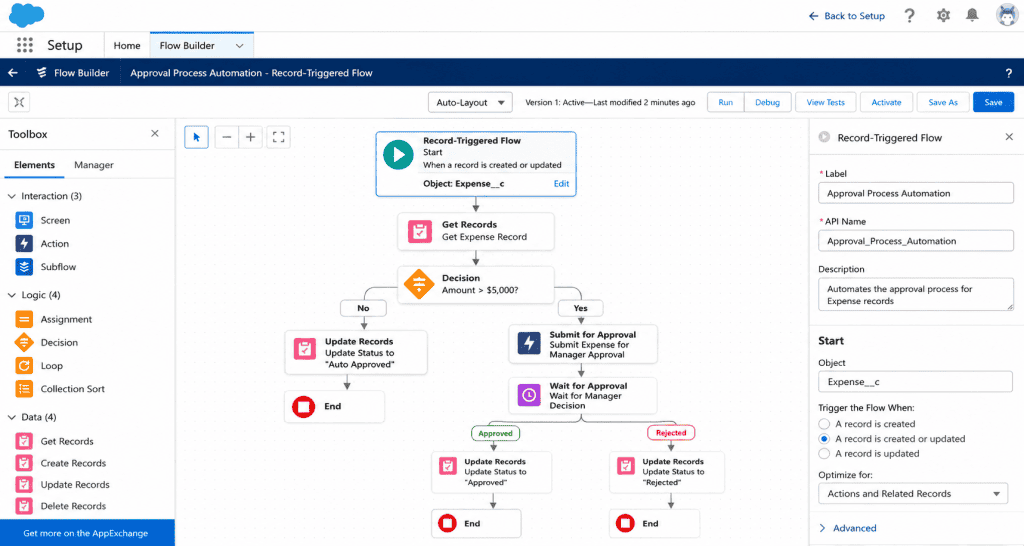Click the Object field showing Expense__c
The height and width of the screenshot is (546, 1024).
click(x=916, y=382)
